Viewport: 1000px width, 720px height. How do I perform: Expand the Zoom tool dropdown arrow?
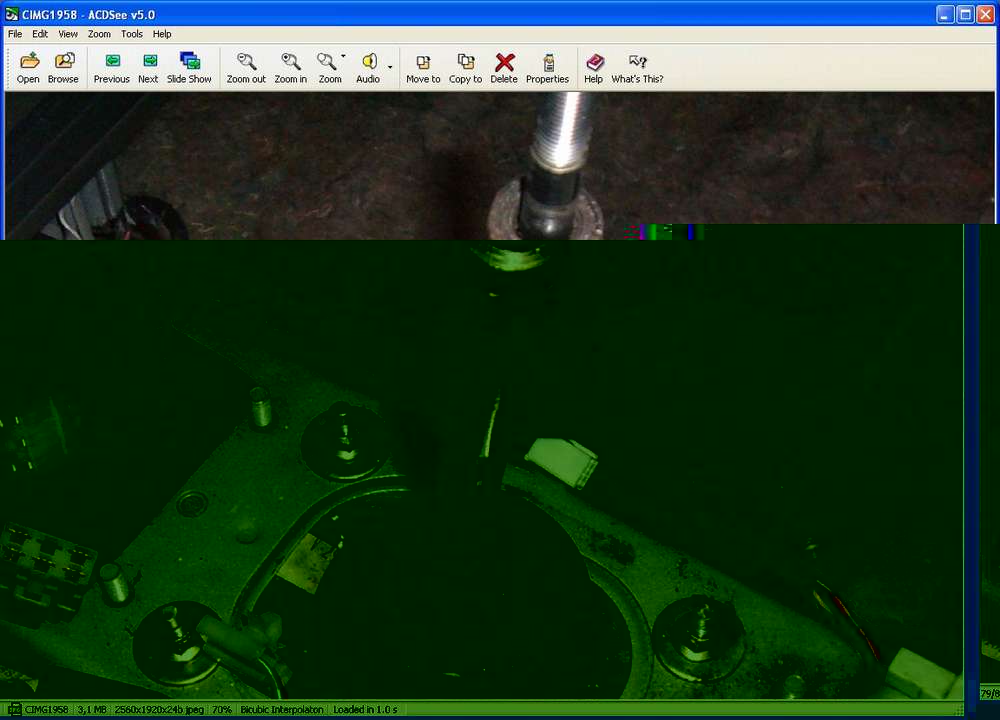pyautogui.click(x=344, y=56)
